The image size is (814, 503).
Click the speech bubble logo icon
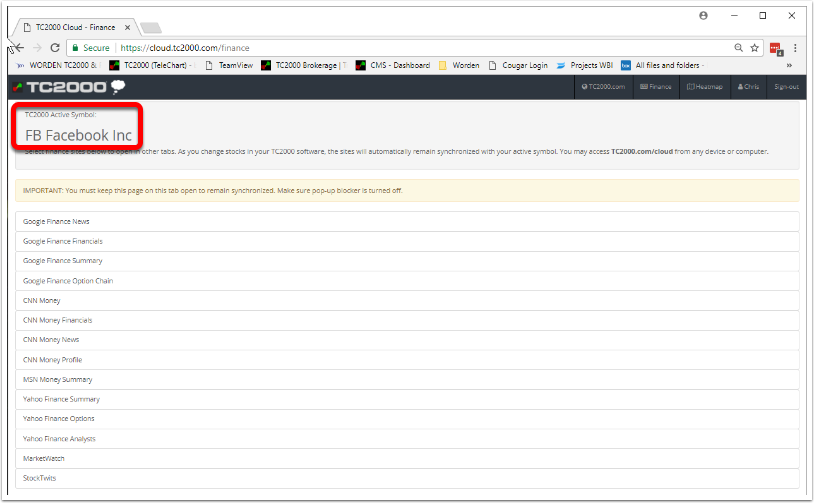click(118, 87)
